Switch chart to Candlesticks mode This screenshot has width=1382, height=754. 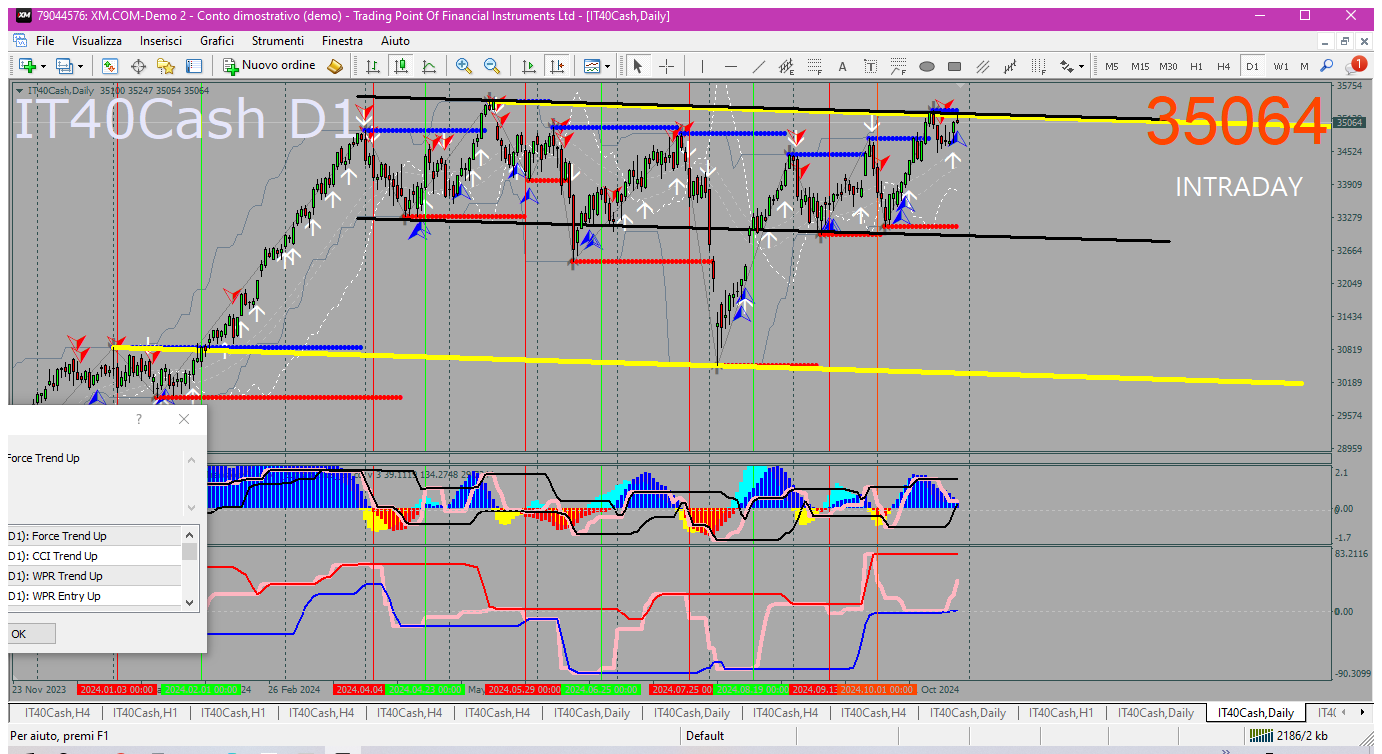(x=401, y=66)
